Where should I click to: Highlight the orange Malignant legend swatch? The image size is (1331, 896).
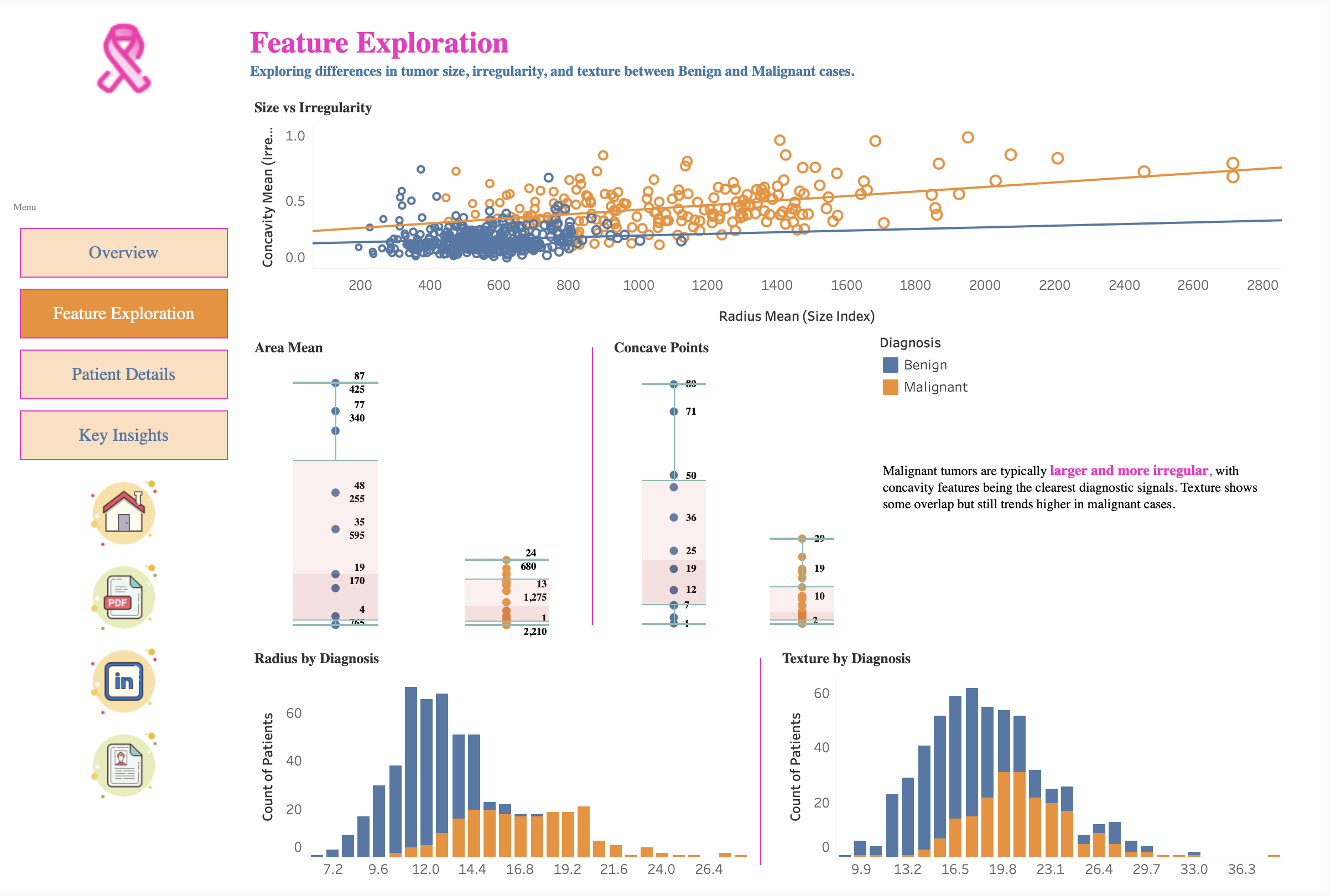[x=890, y=387]
